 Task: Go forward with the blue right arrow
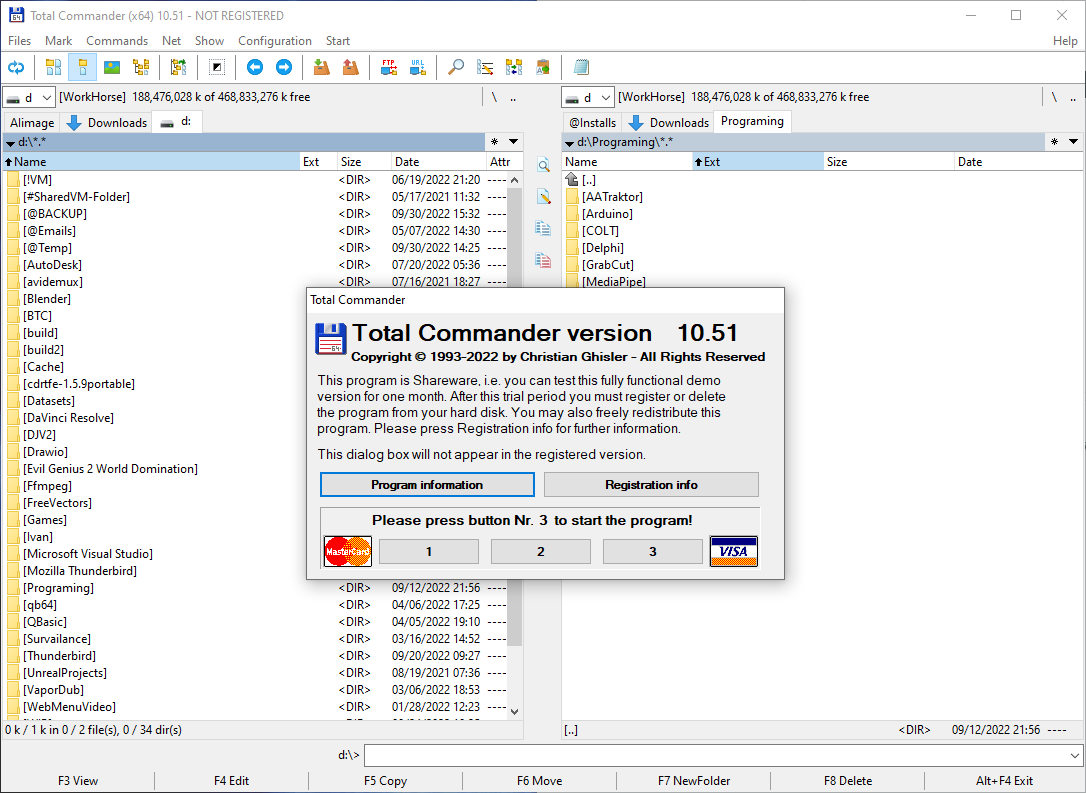pyautogui.click(x=284, y=67)
